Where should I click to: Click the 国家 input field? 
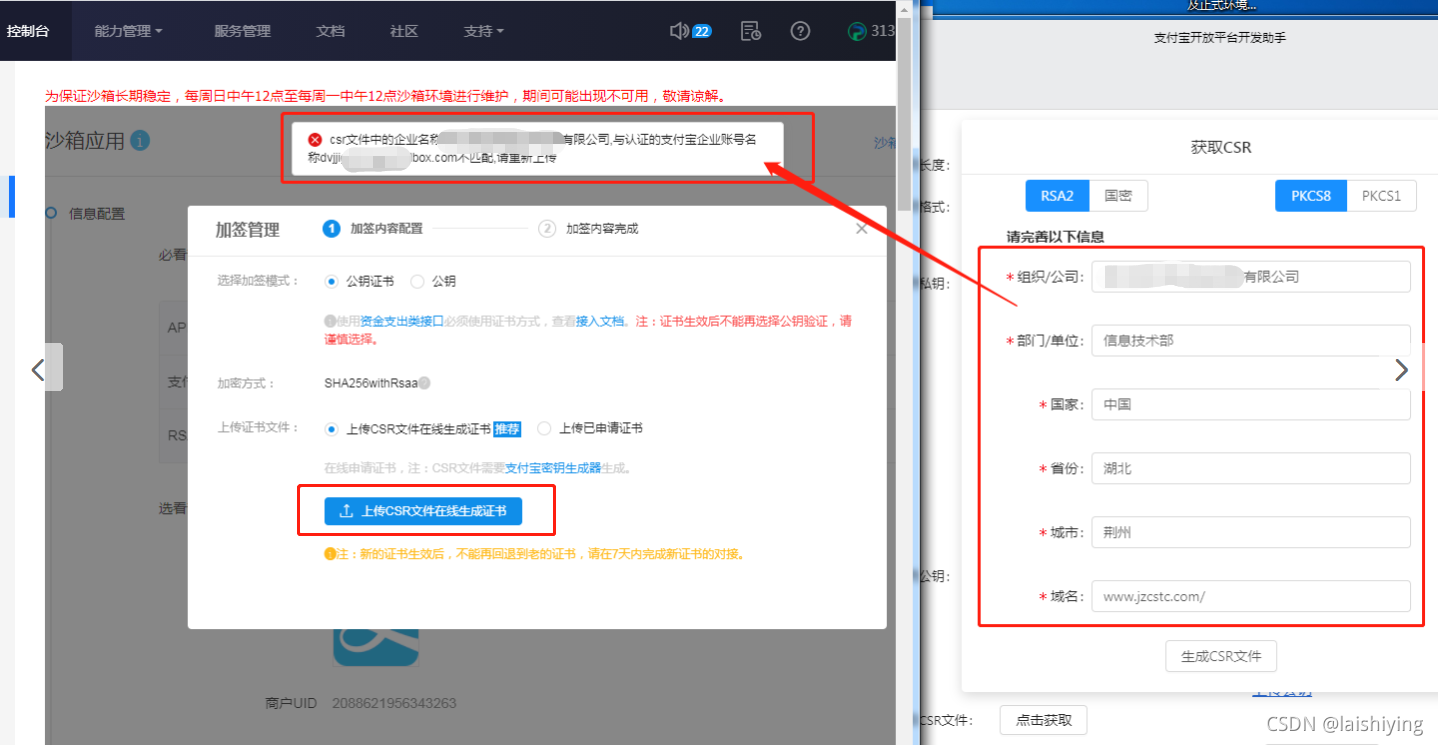coord(1251,405)
